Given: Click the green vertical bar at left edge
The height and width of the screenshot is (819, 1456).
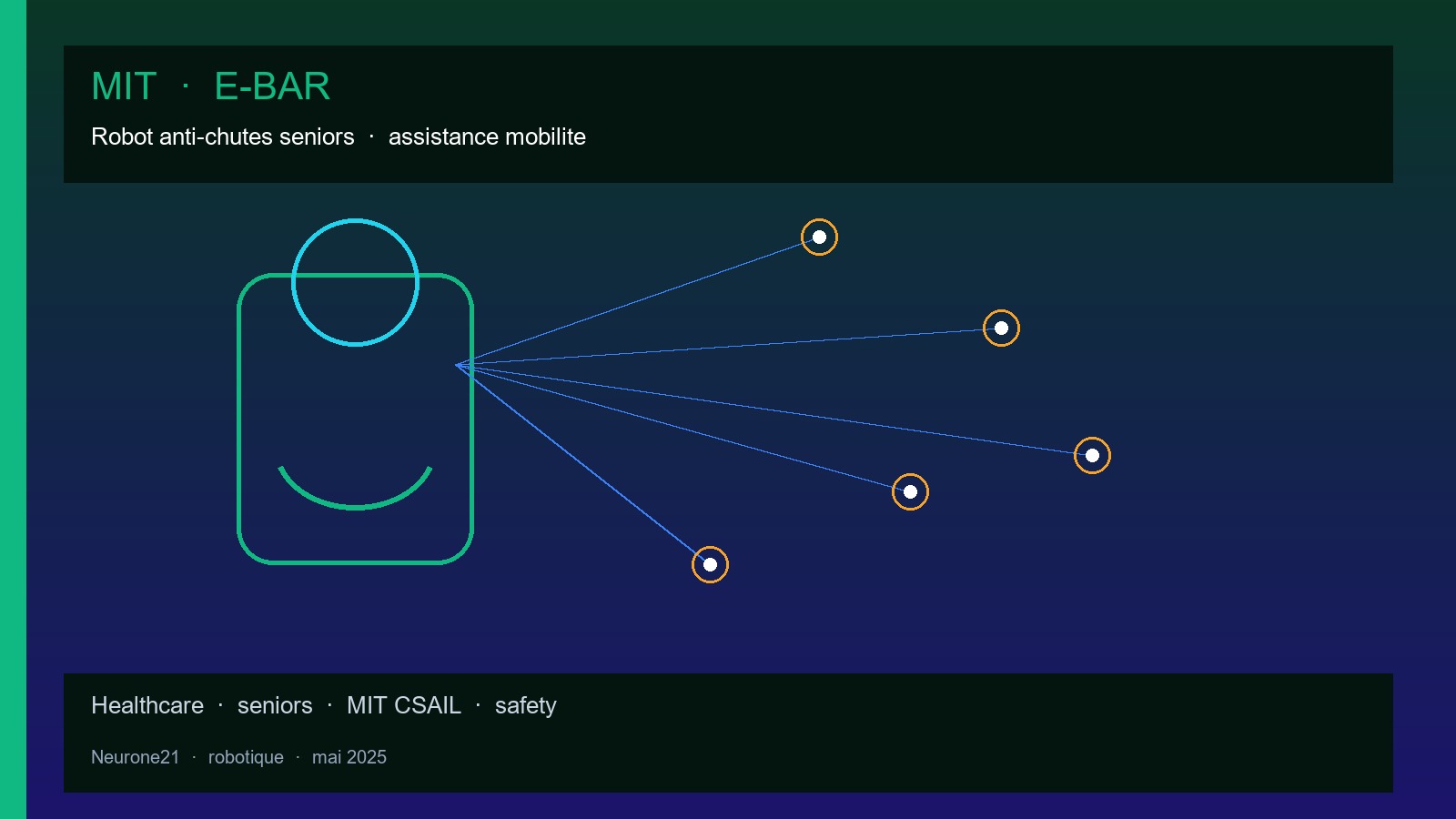Looking at the screenshot, I should (13, 409).
